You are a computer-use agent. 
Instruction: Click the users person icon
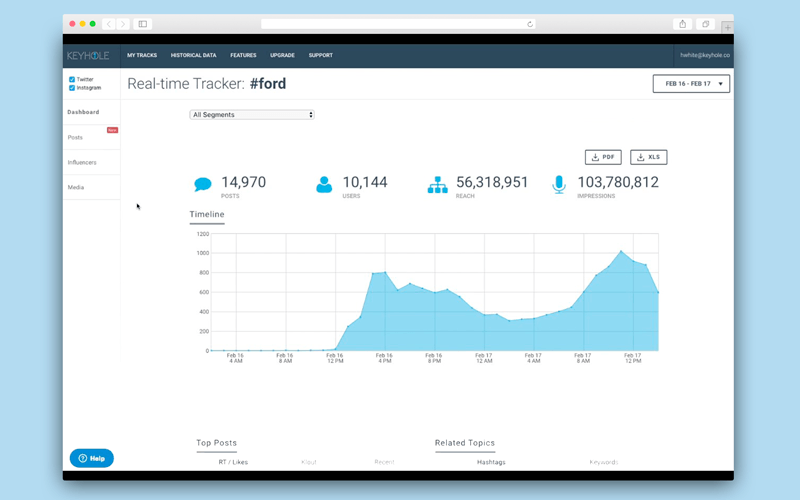pyautogui.click(x=324, y=184)
